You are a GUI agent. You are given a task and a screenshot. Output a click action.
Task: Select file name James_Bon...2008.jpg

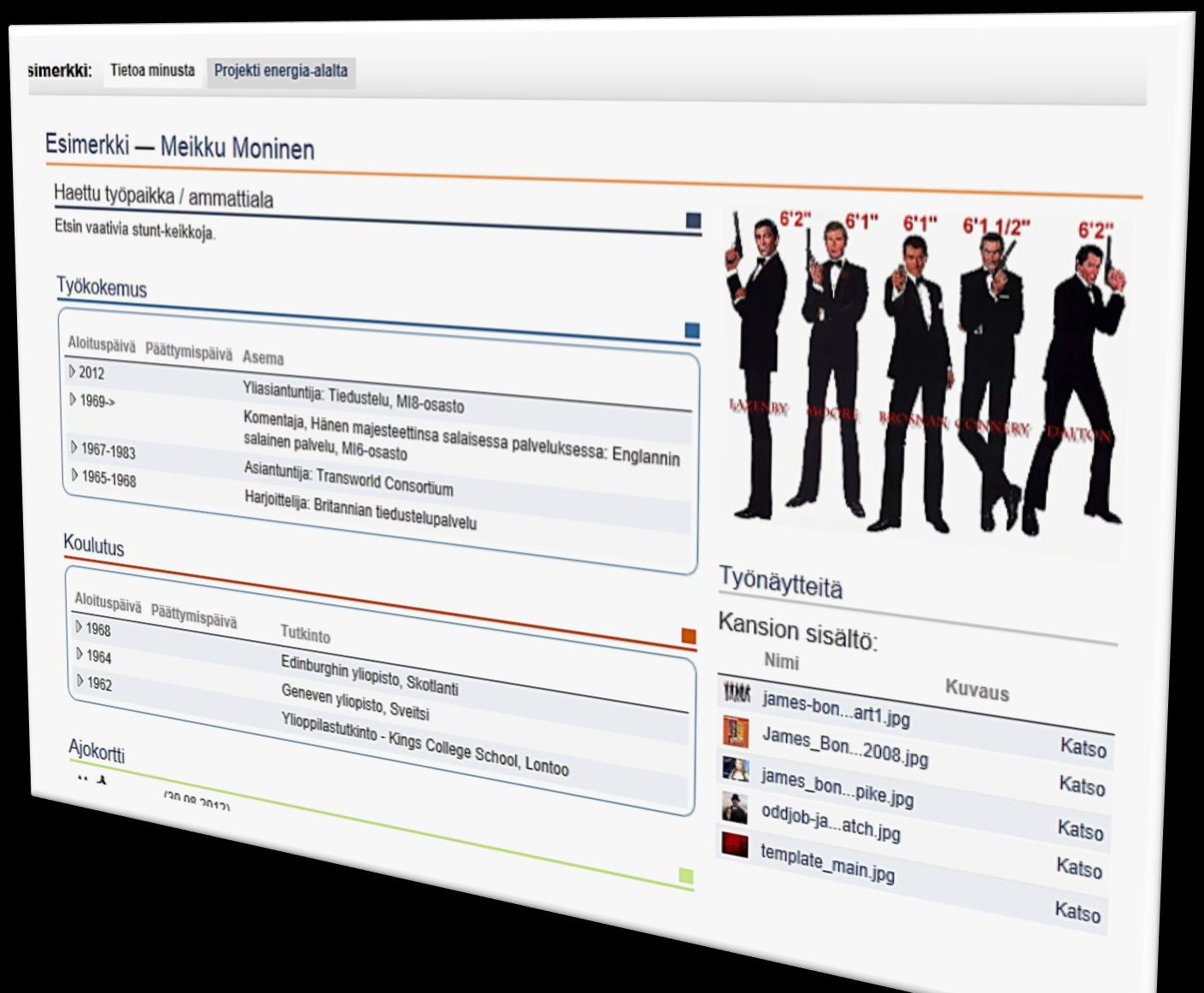pos(845,748)
